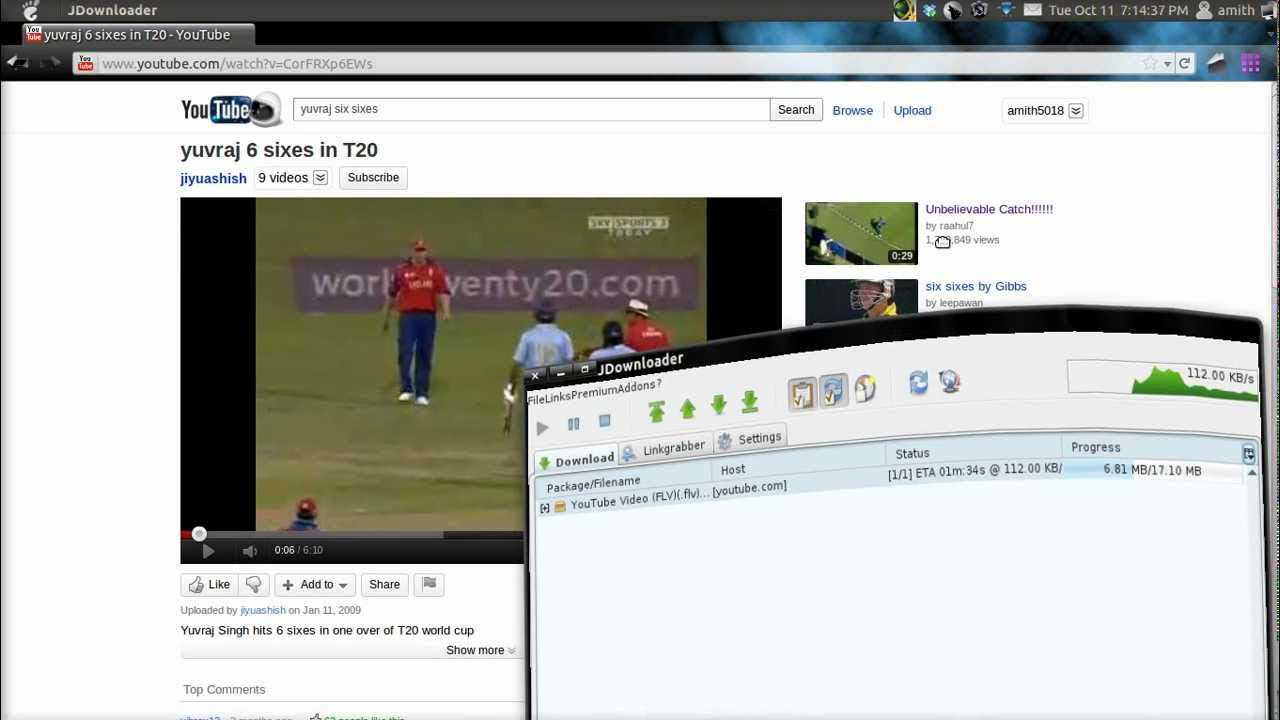This screenshot has width=1280, height=720.
Task: Switch to the Linkgrabber tab
Action: point(663,449)
